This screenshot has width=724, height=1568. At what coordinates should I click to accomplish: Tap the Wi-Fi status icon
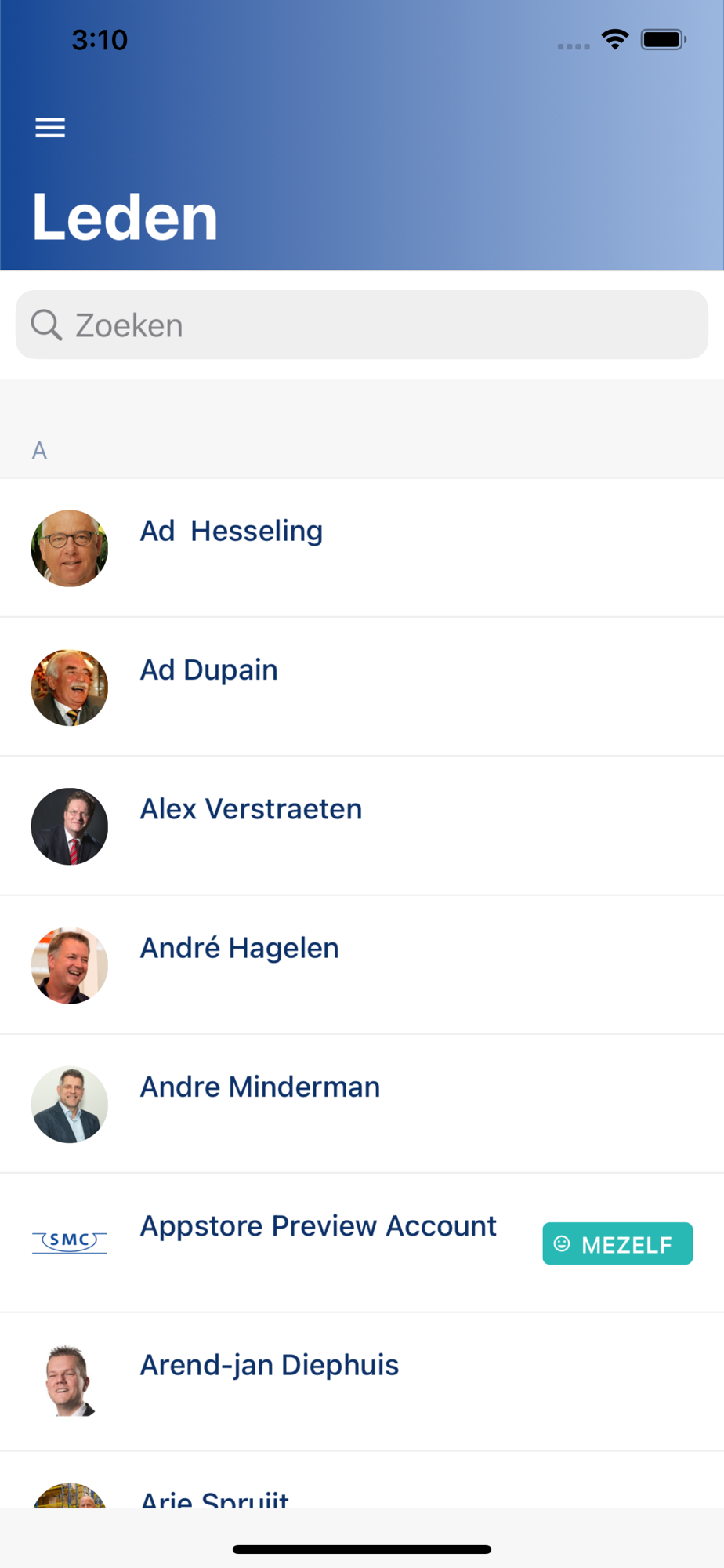point(615,39)
